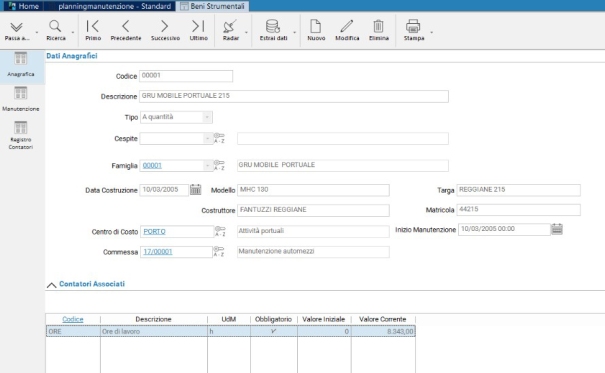Open the calendar for Data Costruzione

click(x=196, y=189)
